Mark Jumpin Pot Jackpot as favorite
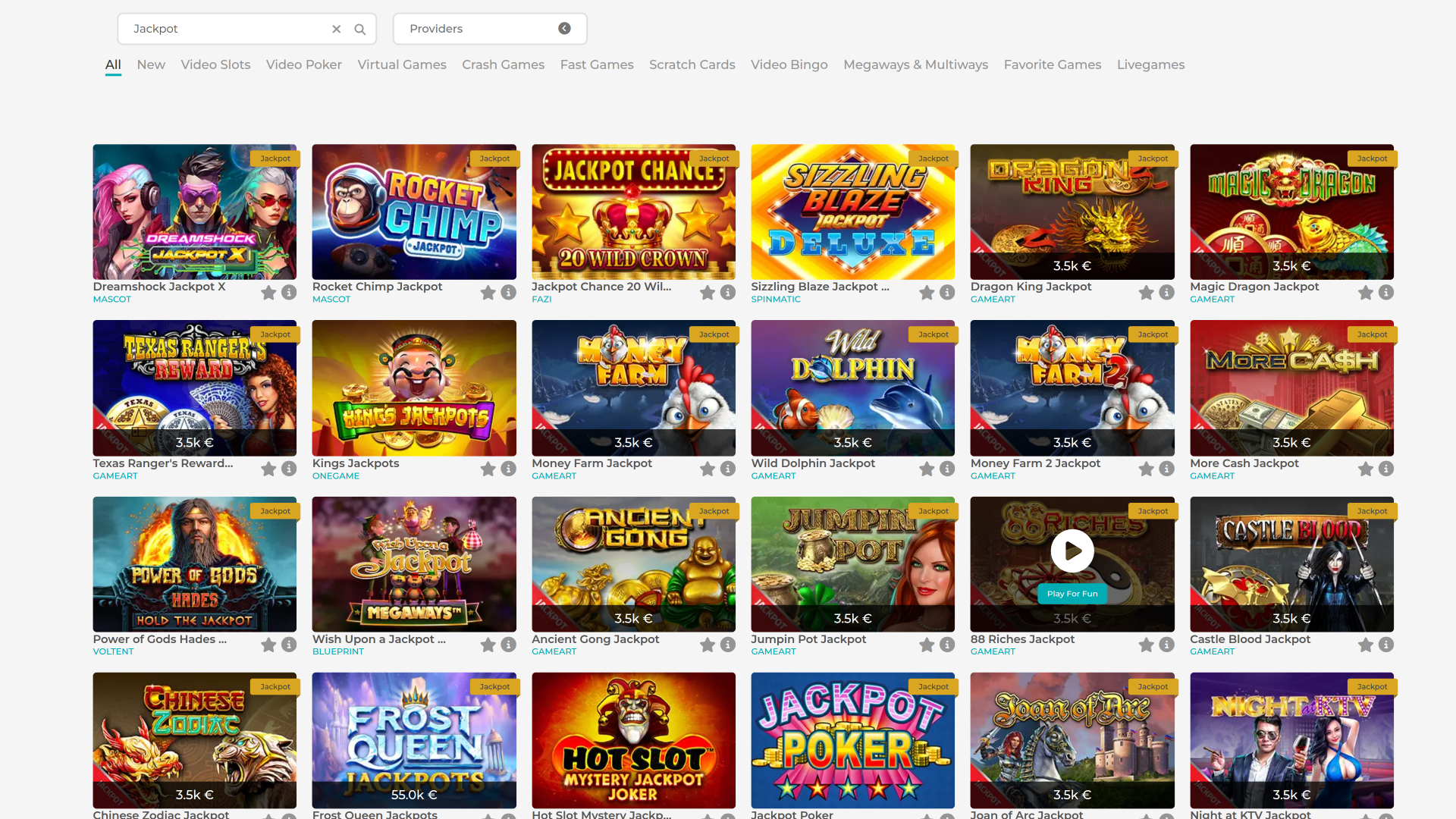The width and height of the screenshot is (1456, 819). click(926, 645)
